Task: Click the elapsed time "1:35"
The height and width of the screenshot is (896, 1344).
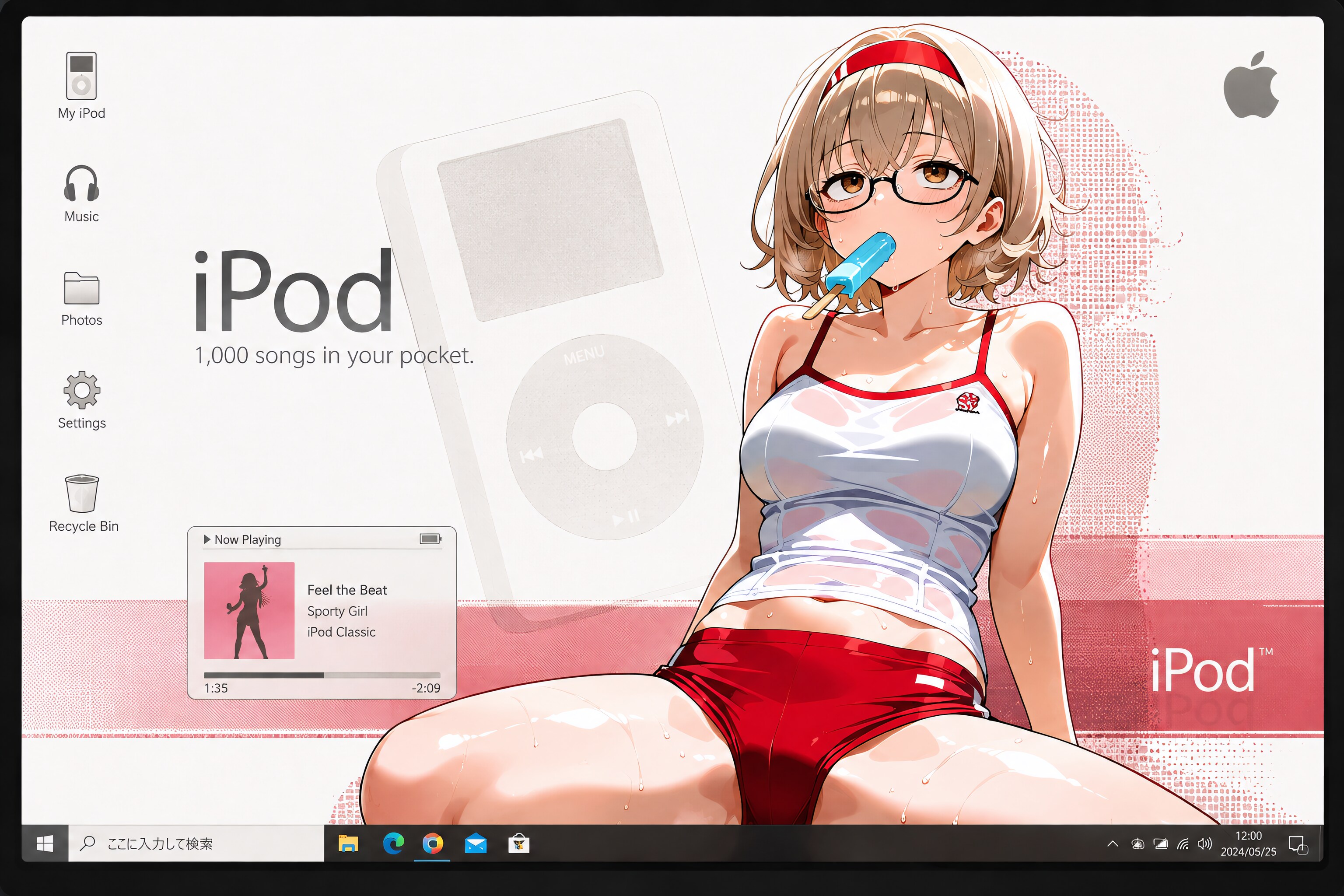Action: pyautogui.click(x=216, y=688)
